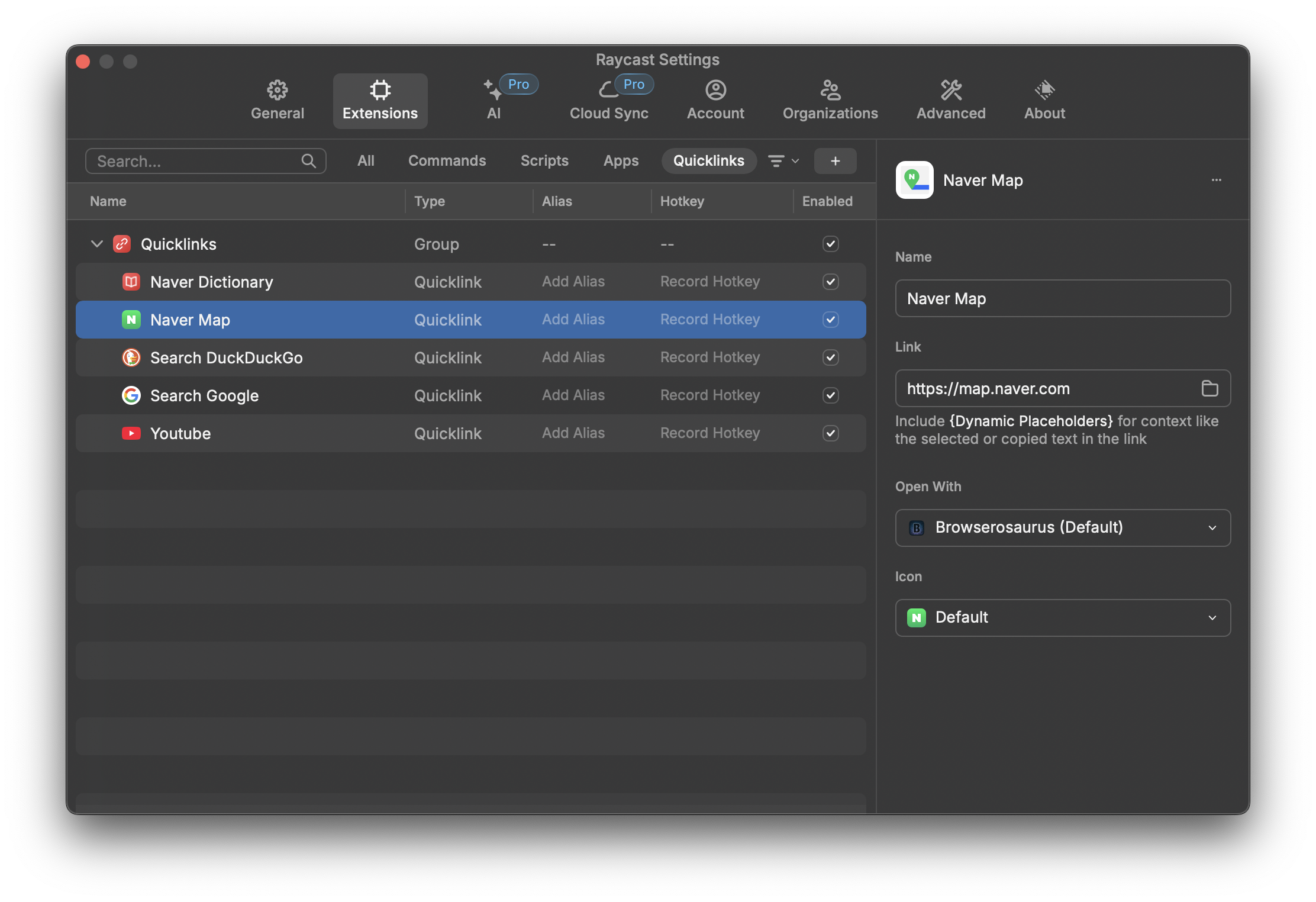Click the folder icon in Link field
The width and height of the screenshot is (1316, 902).
point(1209,388)
